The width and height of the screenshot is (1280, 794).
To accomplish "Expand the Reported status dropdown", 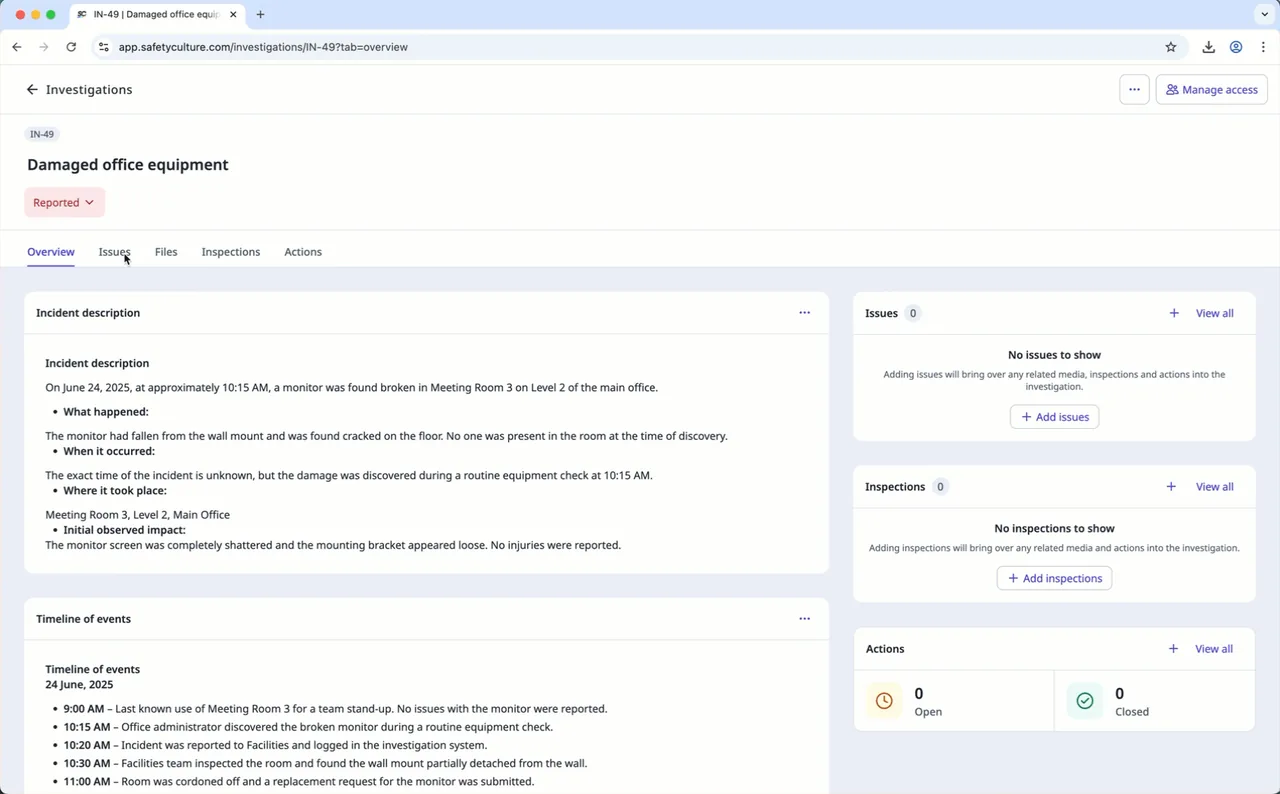I will [x=64, y=203].
